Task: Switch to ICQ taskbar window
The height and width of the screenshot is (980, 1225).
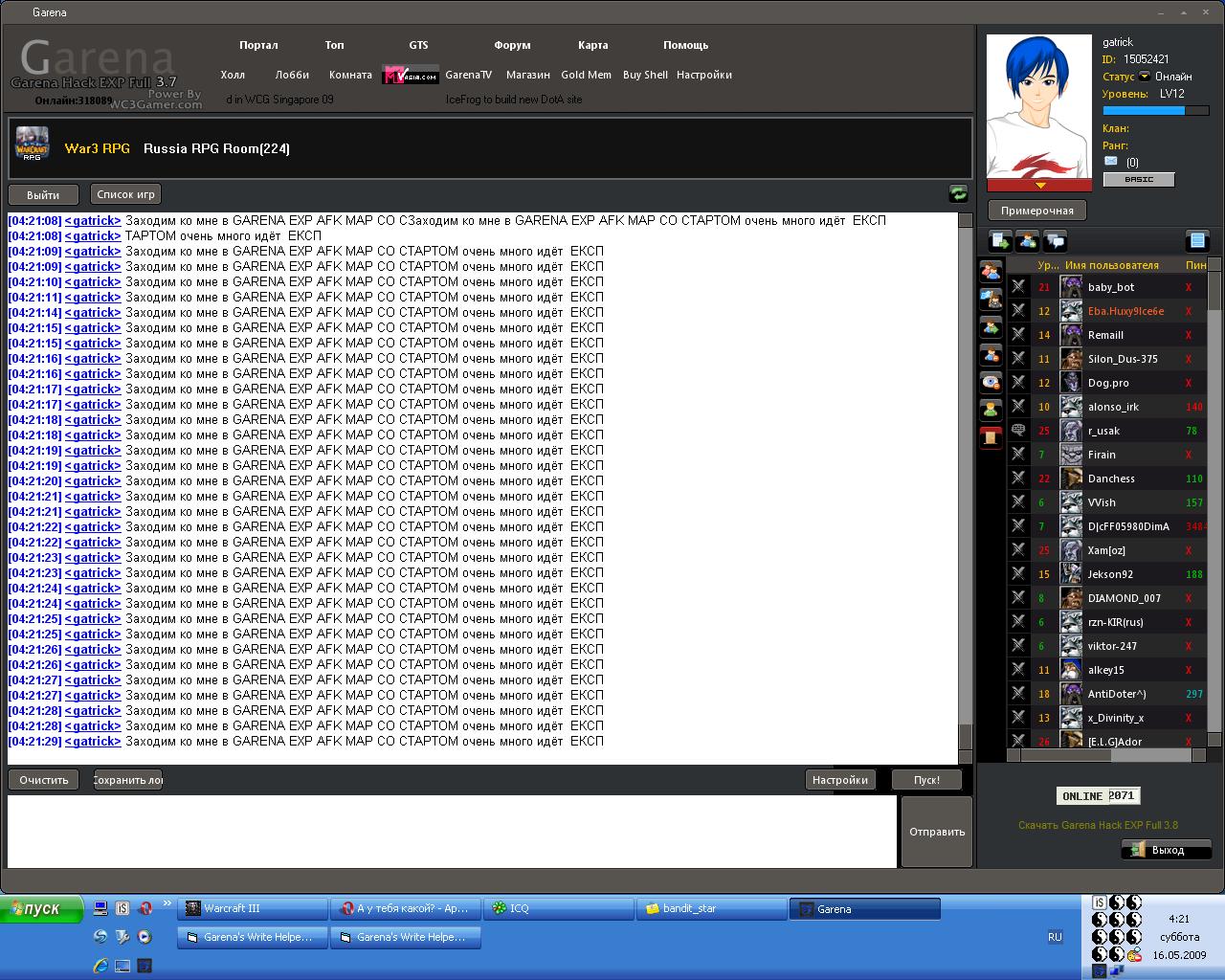Action: (559, 908)
